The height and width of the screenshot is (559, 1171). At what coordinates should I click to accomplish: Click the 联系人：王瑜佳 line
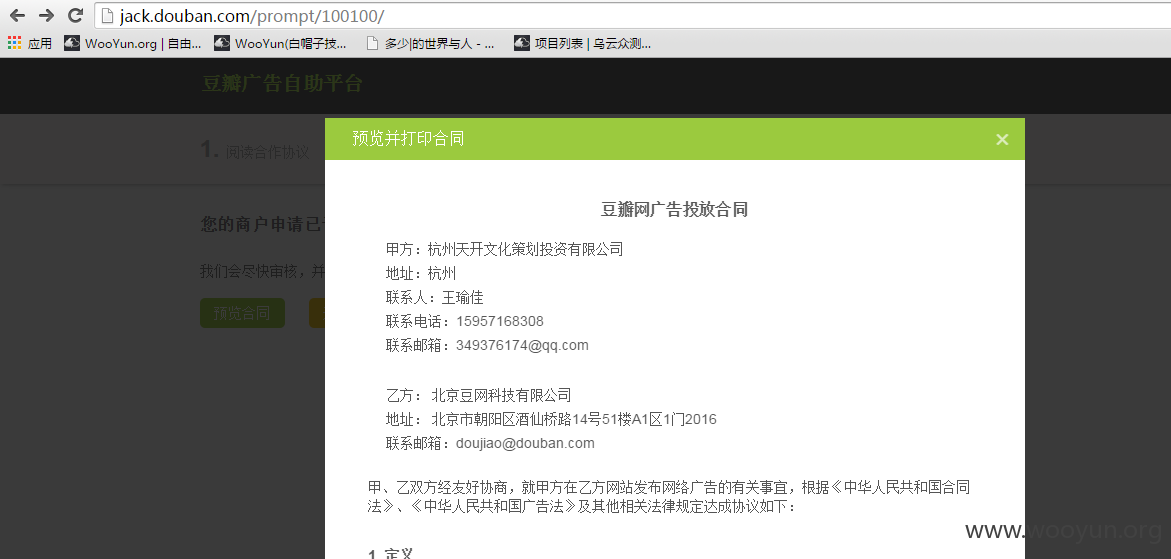[x=435, y=298]
